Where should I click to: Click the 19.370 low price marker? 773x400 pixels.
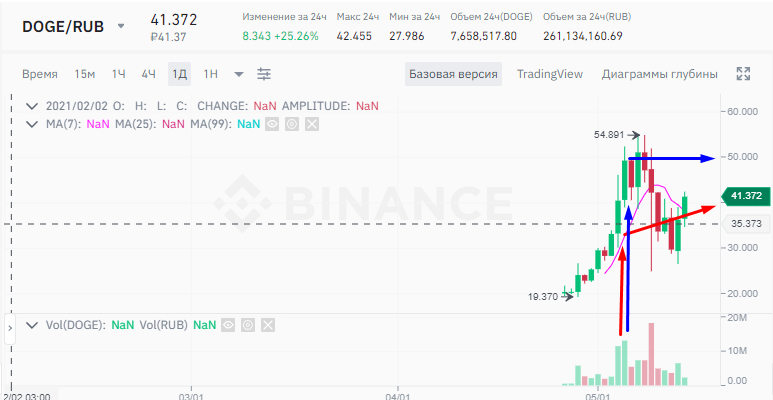(x=543, y=297)
